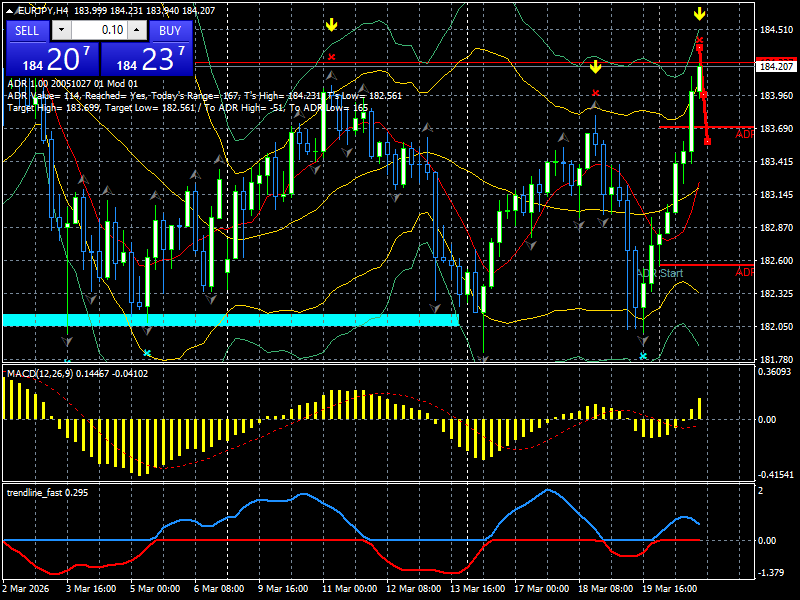Click the yellow down arrow above latest candle
The height and width of the screenshot is (600, 800).
tap(699, 14)
